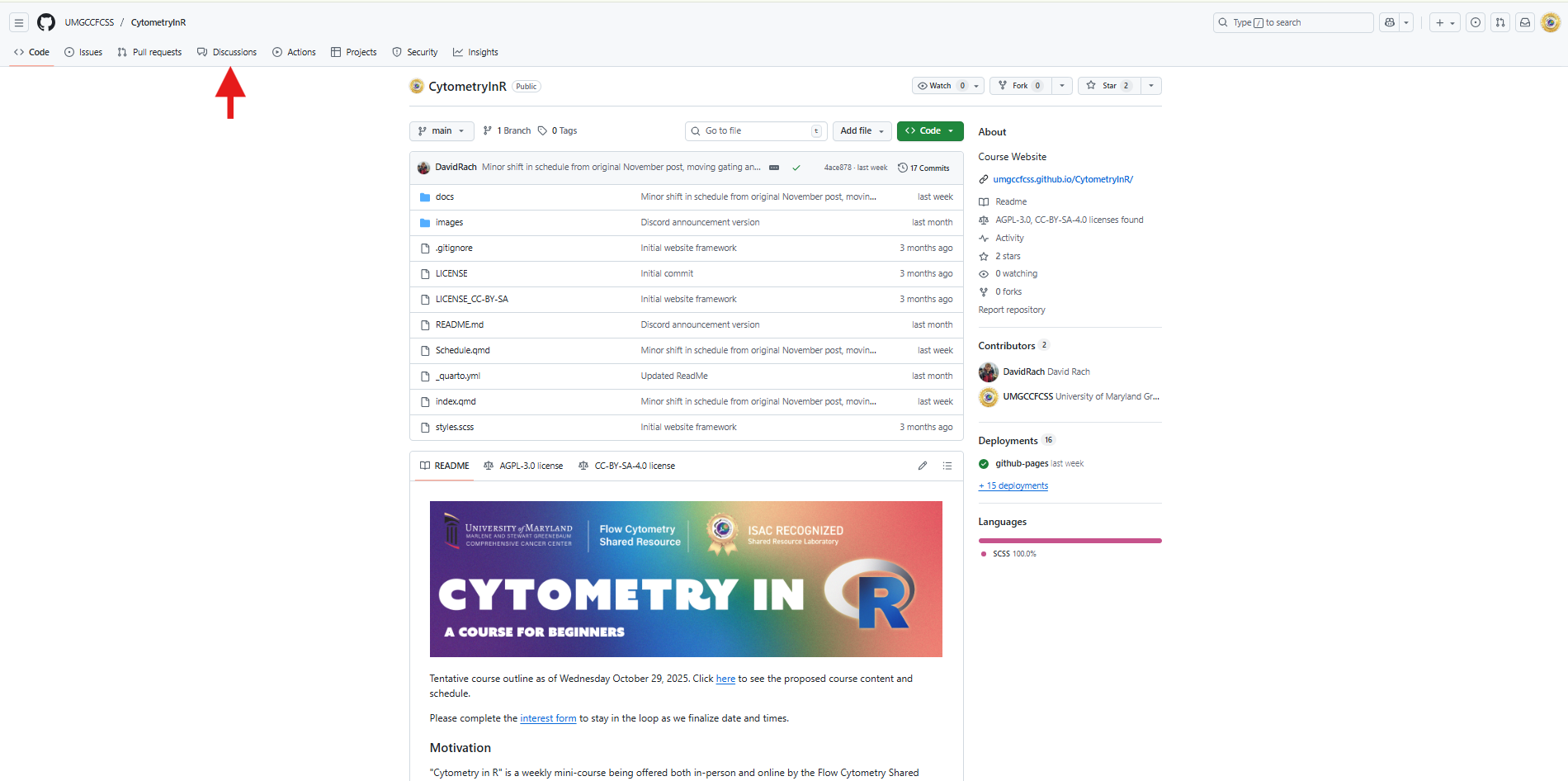Screen dimensions: 1568x781
Task: Open the main branch dropdown
Action: pyautogui.click(x=442, y=130)
